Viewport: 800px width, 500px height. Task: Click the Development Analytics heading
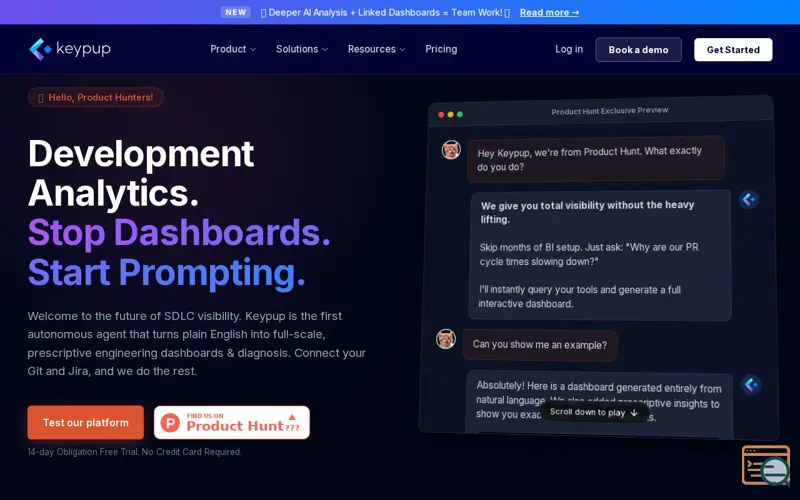coord(141,173)
